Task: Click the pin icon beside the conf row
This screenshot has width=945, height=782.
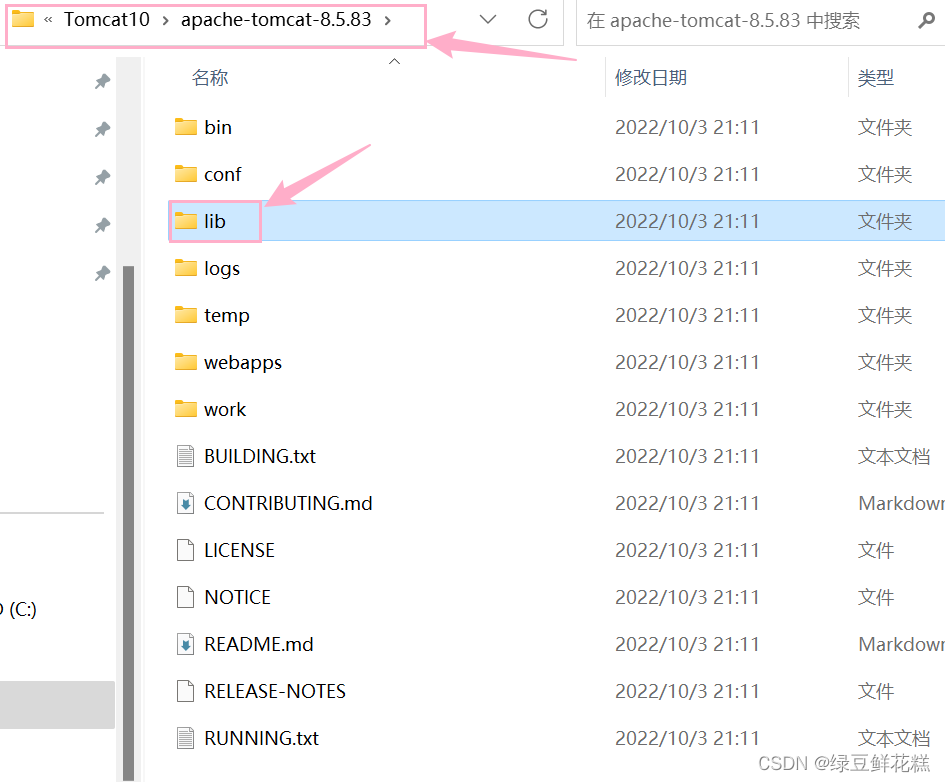Action: point(102,177)
